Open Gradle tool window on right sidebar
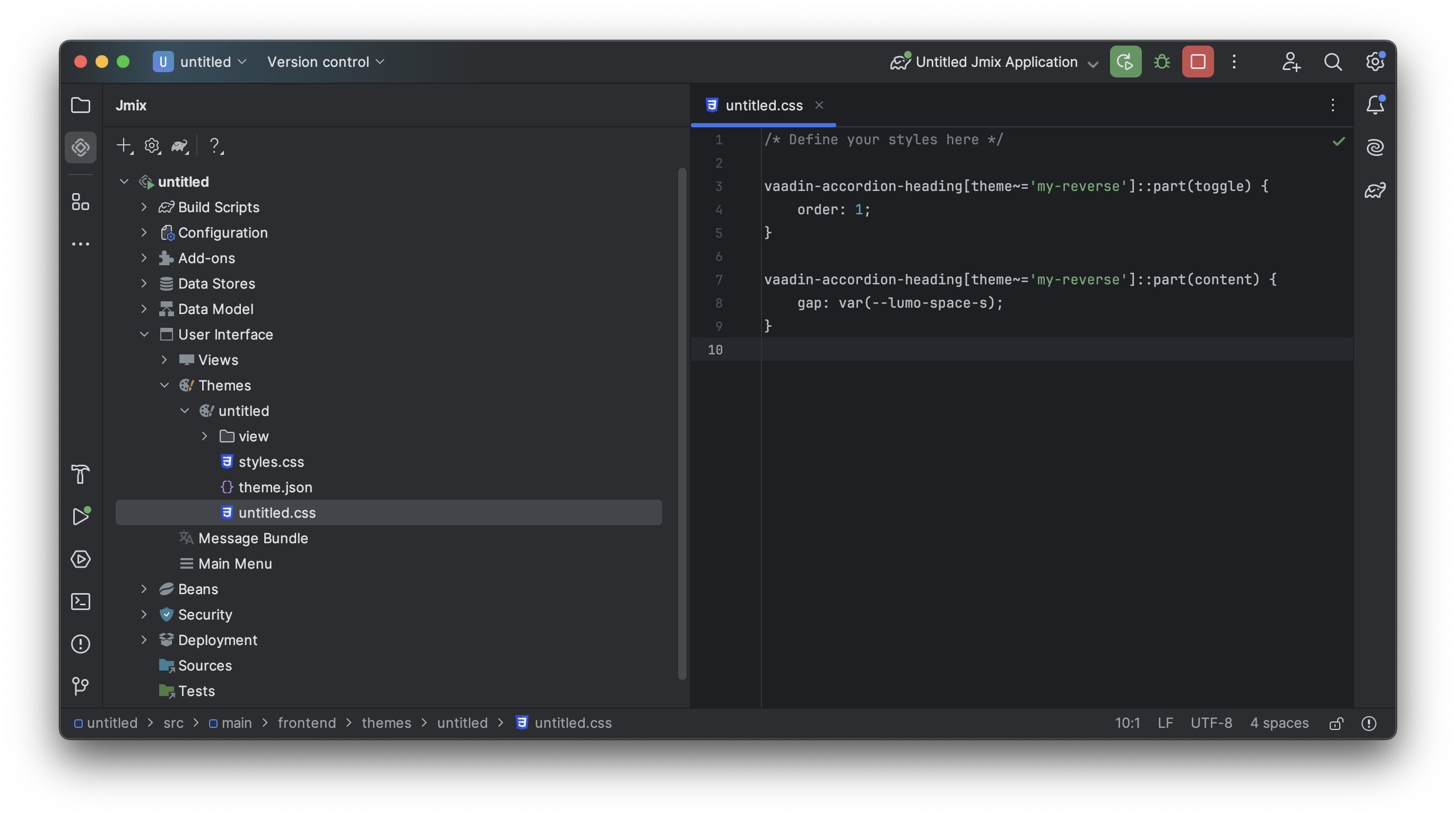 pyautogui.click(x=1375, y=190)
